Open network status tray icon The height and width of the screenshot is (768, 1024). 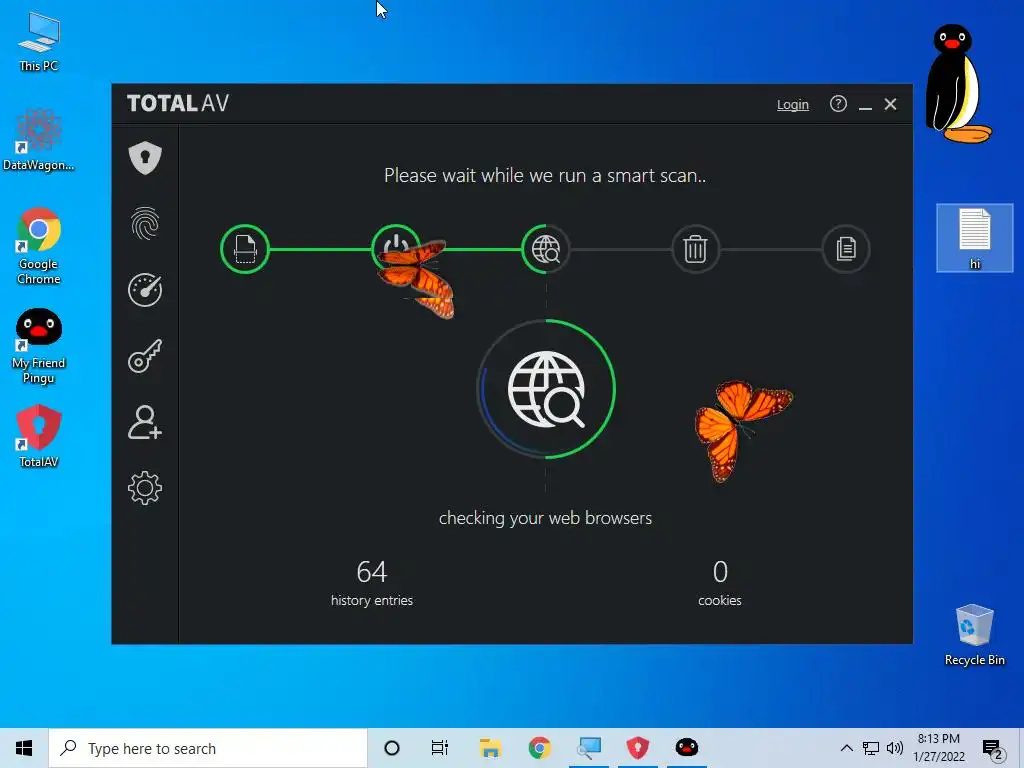(x=871, y=748)
